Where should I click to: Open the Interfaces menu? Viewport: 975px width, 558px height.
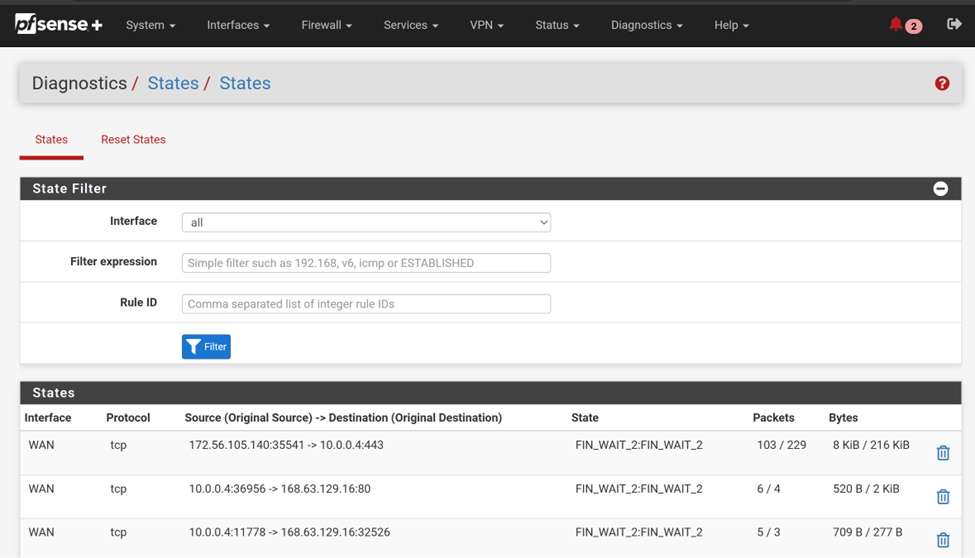tap(238, 25)
